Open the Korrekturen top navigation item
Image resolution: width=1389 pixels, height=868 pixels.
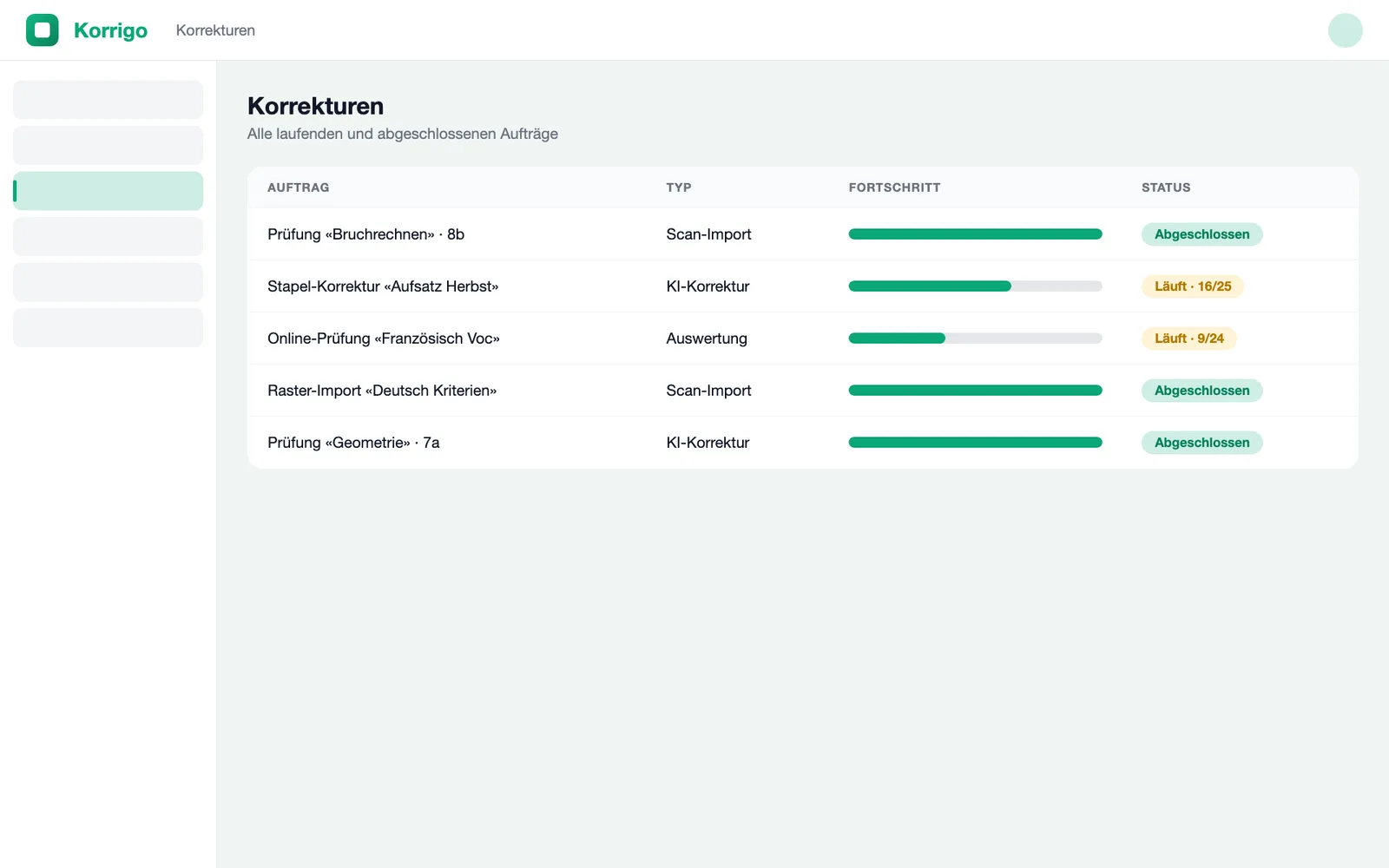215,30
